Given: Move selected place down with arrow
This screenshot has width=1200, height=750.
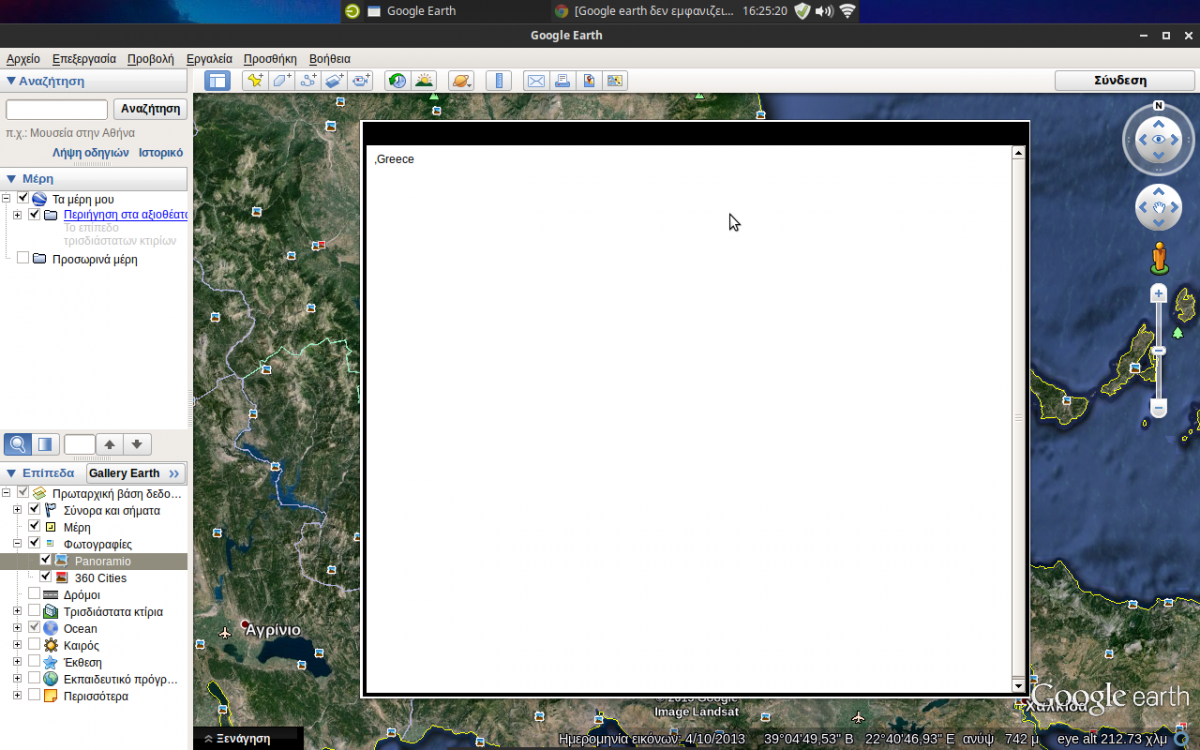Looking at the screenshot, I should [137, 444].
